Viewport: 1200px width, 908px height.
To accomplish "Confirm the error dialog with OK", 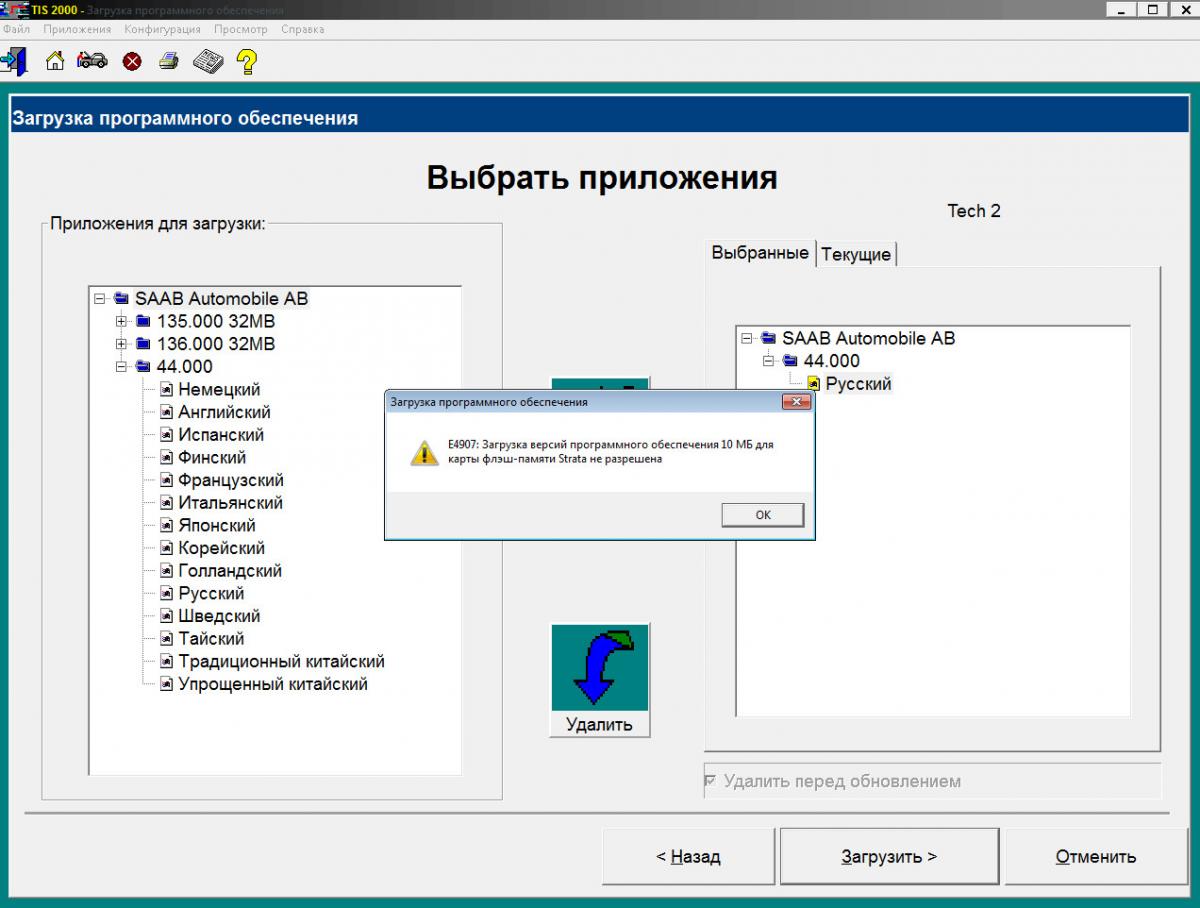I will click(x=763, y=515).
